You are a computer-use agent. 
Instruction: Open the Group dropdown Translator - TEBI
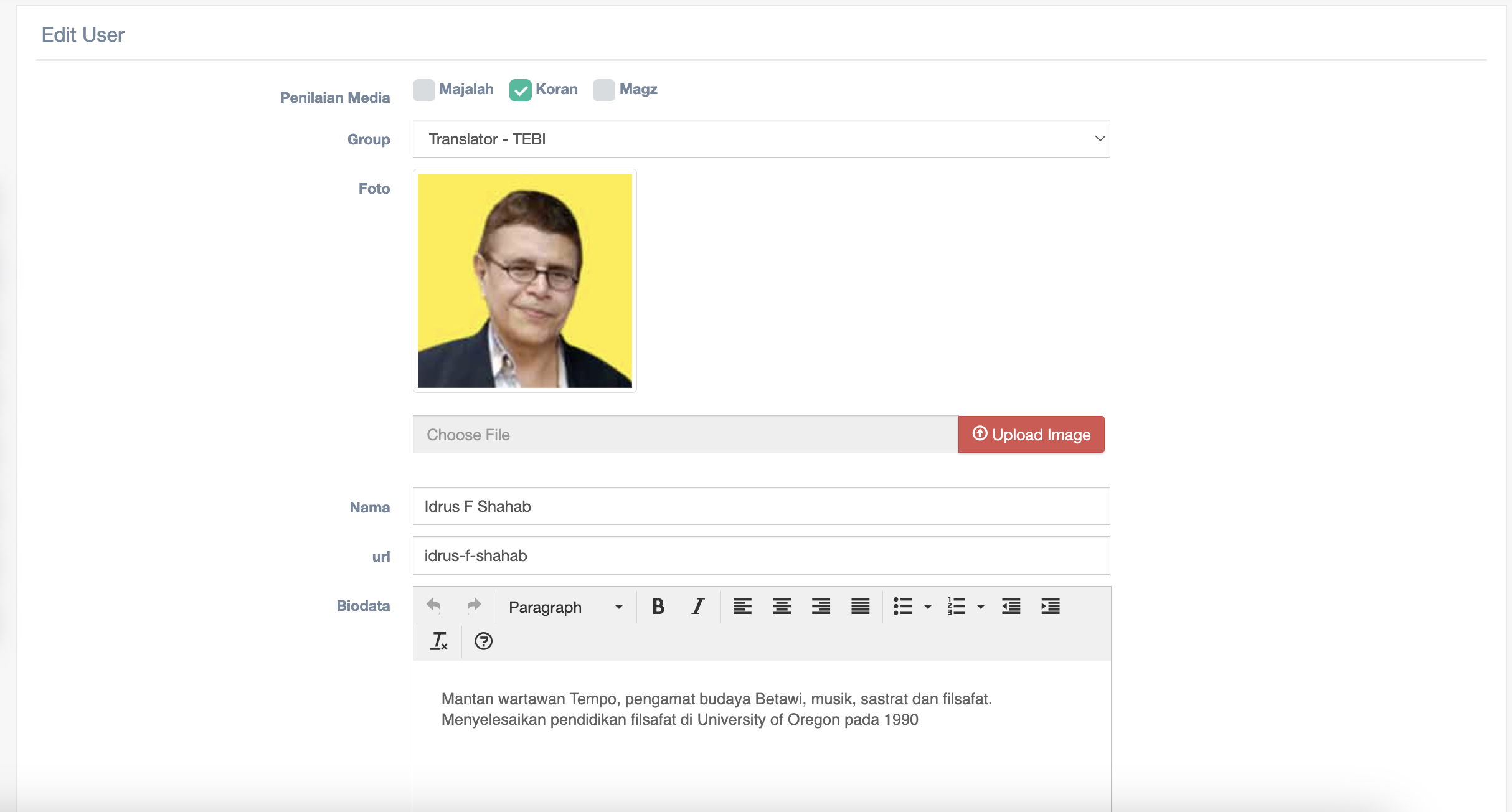(761, 139)
